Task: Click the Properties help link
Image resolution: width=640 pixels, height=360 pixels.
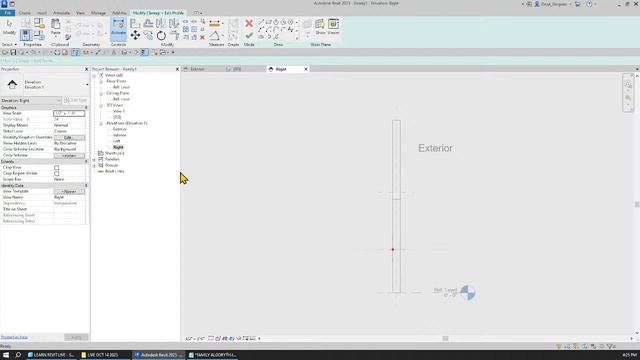Action: point(14,338)
